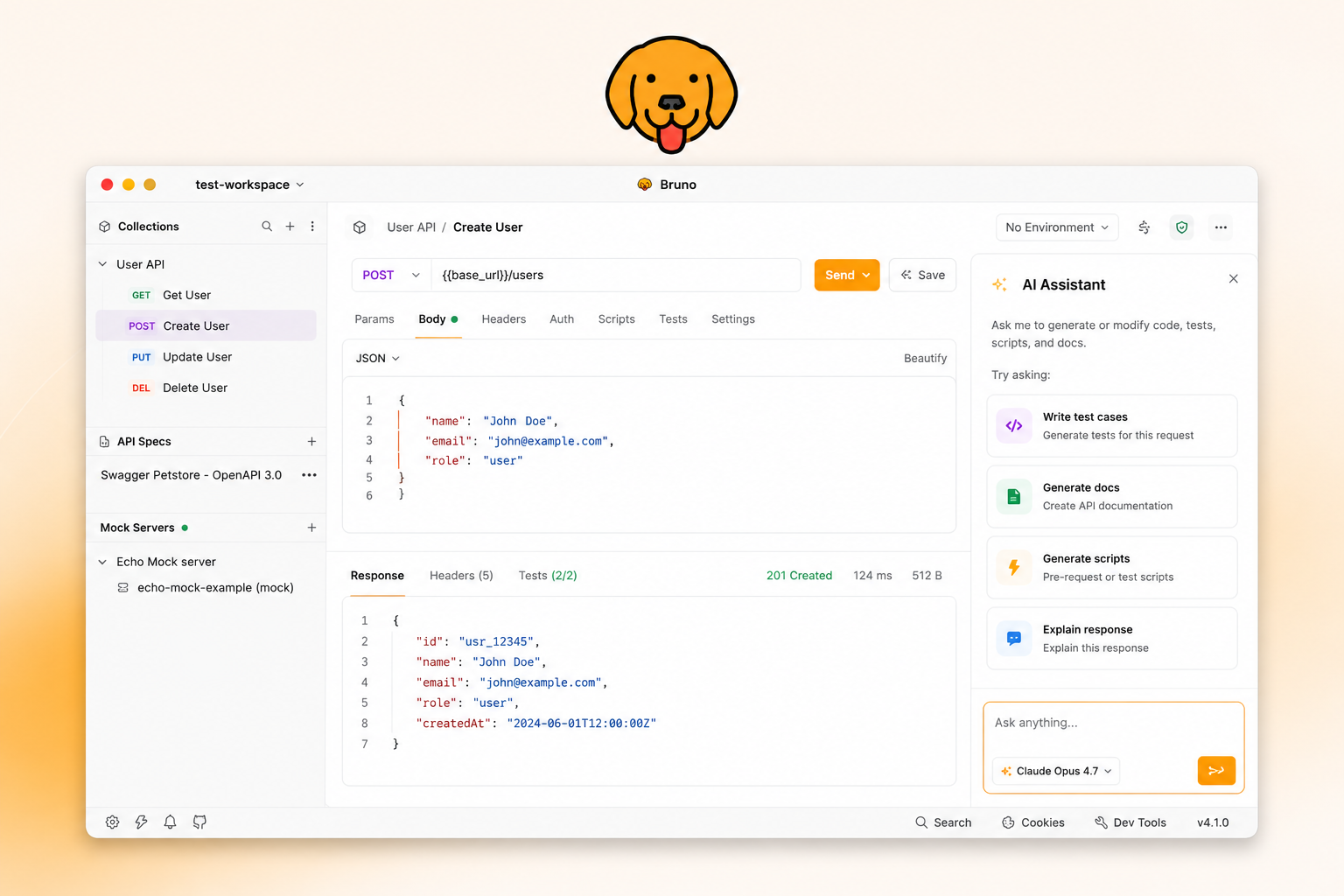Open the request Settings tab

pos(733,319)
